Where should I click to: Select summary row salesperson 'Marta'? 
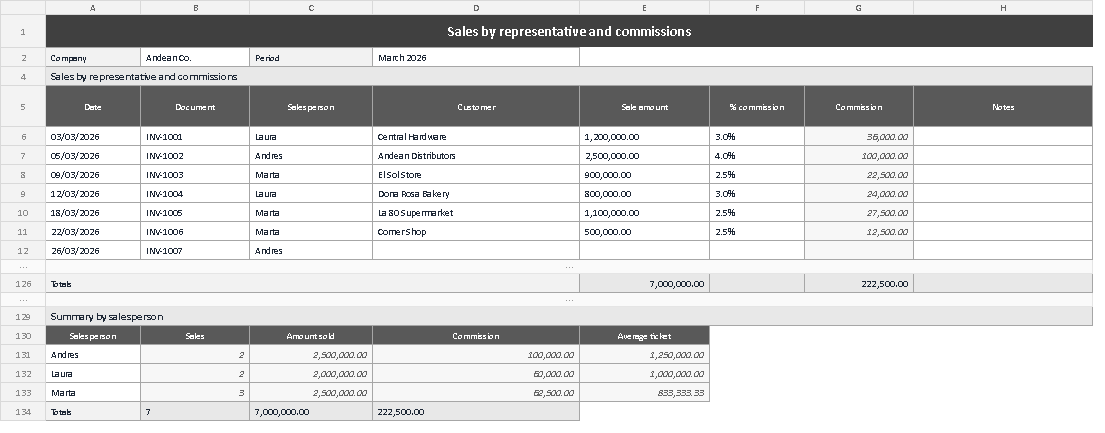[x=93, y=393]
